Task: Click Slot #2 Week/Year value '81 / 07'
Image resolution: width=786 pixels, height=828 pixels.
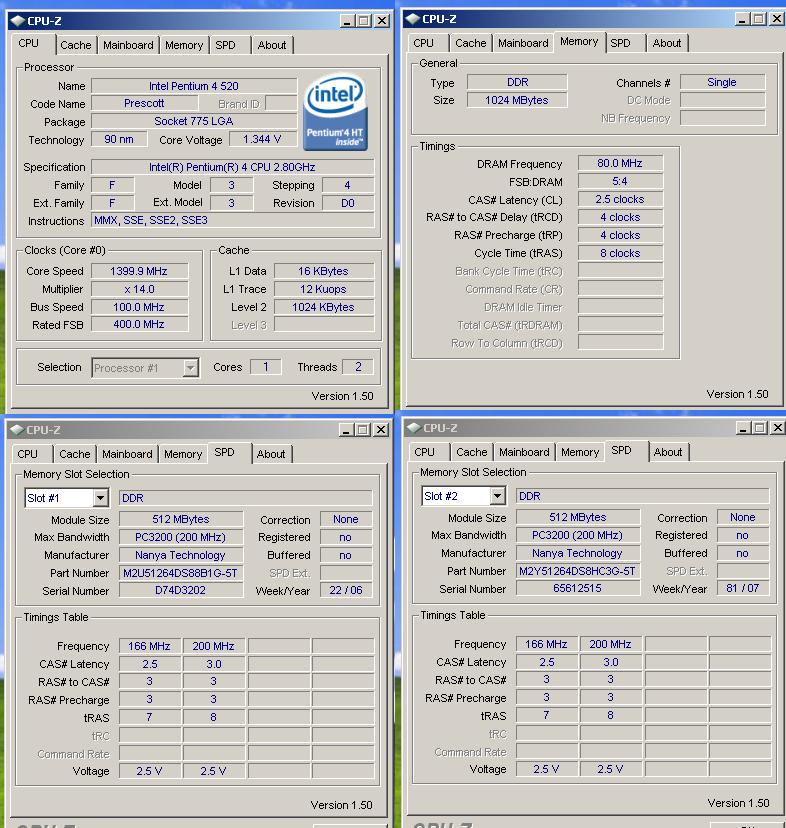Action: (743, 588)
